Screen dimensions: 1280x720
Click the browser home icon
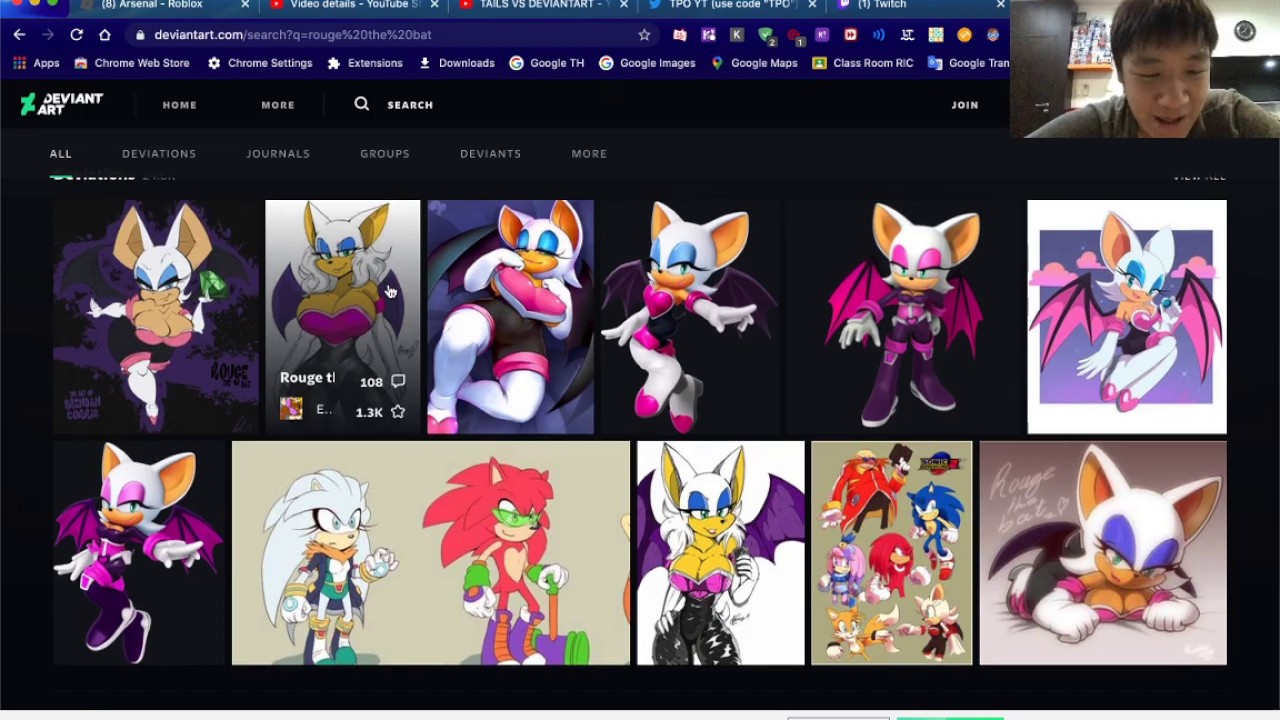coord(104,34)
